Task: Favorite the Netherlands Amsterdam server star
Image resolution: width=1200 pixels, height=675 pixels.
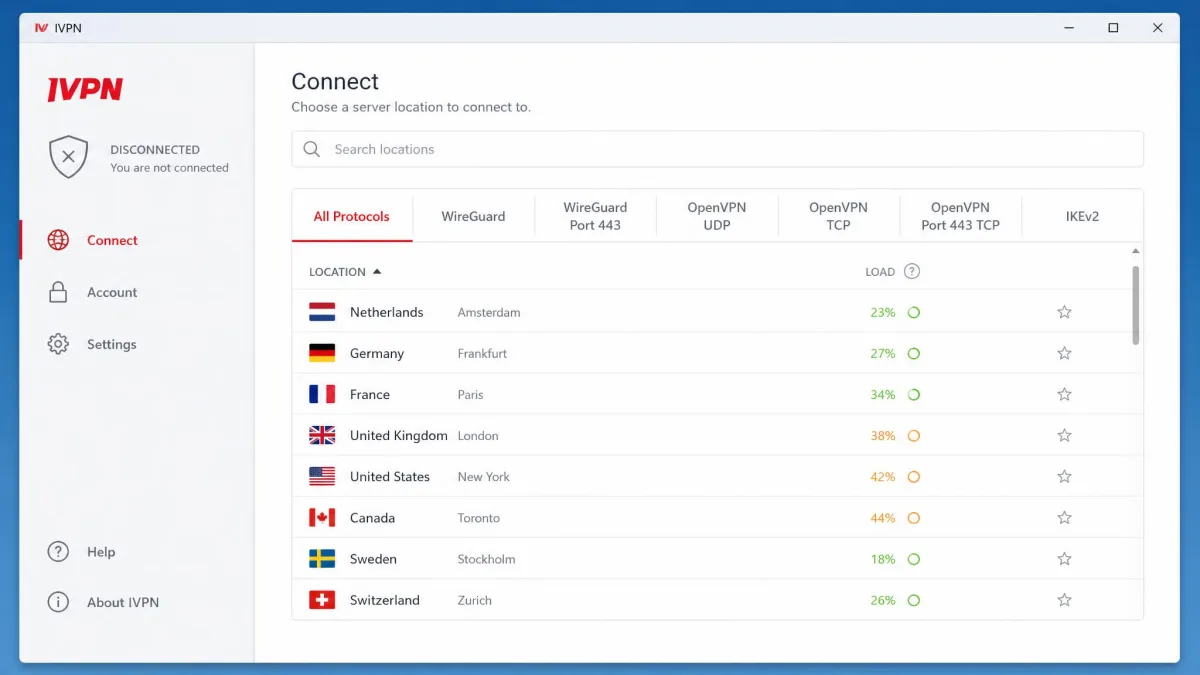Action: [x=1064, y=312]
